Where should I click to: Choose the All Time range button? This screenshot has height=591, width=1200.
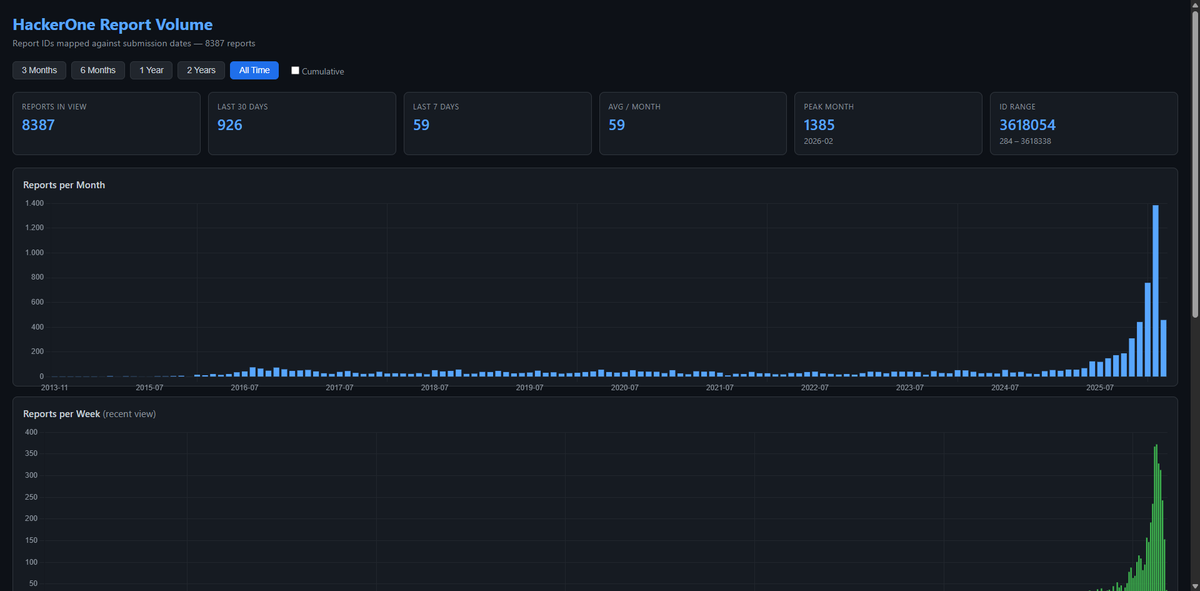click(254, 70)
